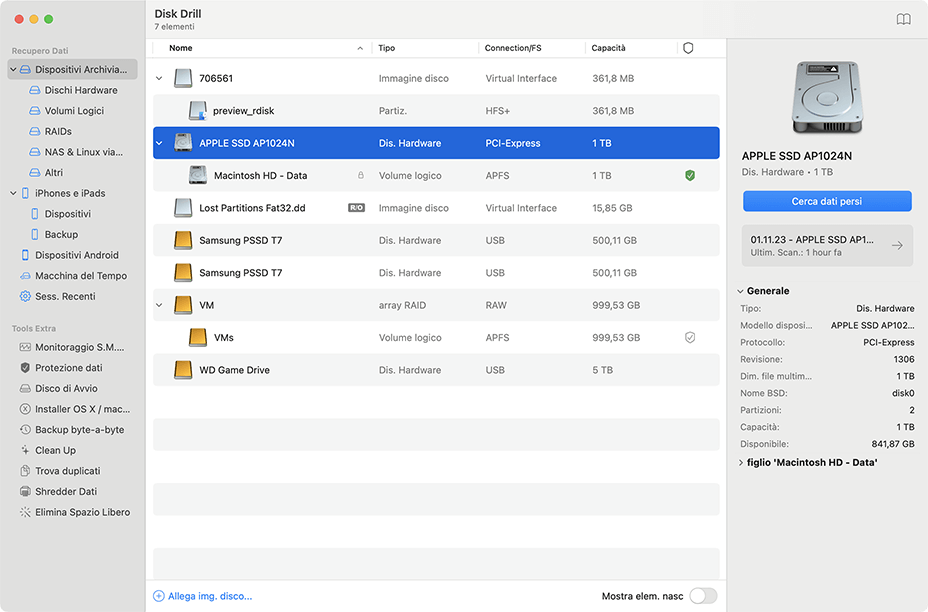
Task: Select the 706561 disk image icon
Action: click(183, 78)
